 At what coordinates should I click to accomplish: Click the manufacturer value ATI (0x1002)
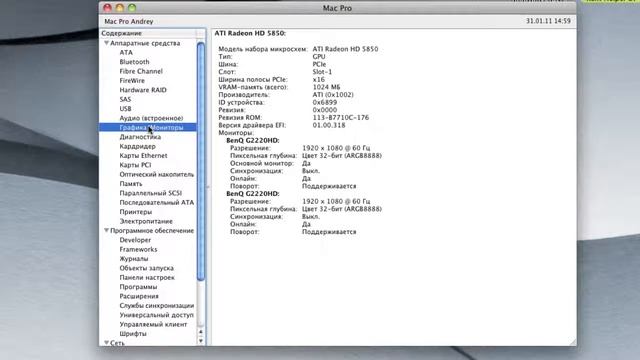(x=333, y=95)
